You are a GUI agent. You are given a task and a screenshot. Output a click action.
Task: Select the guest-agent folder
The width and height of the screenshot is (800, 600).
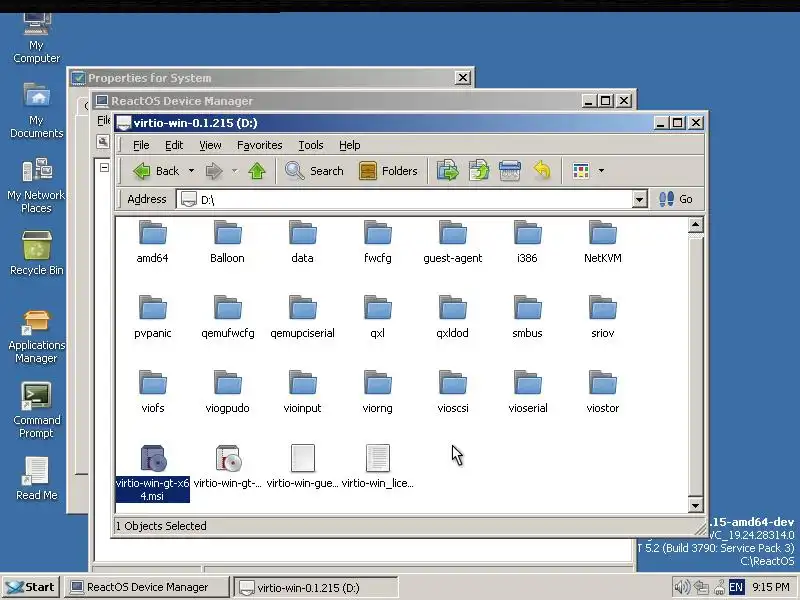tap(453, 241)
